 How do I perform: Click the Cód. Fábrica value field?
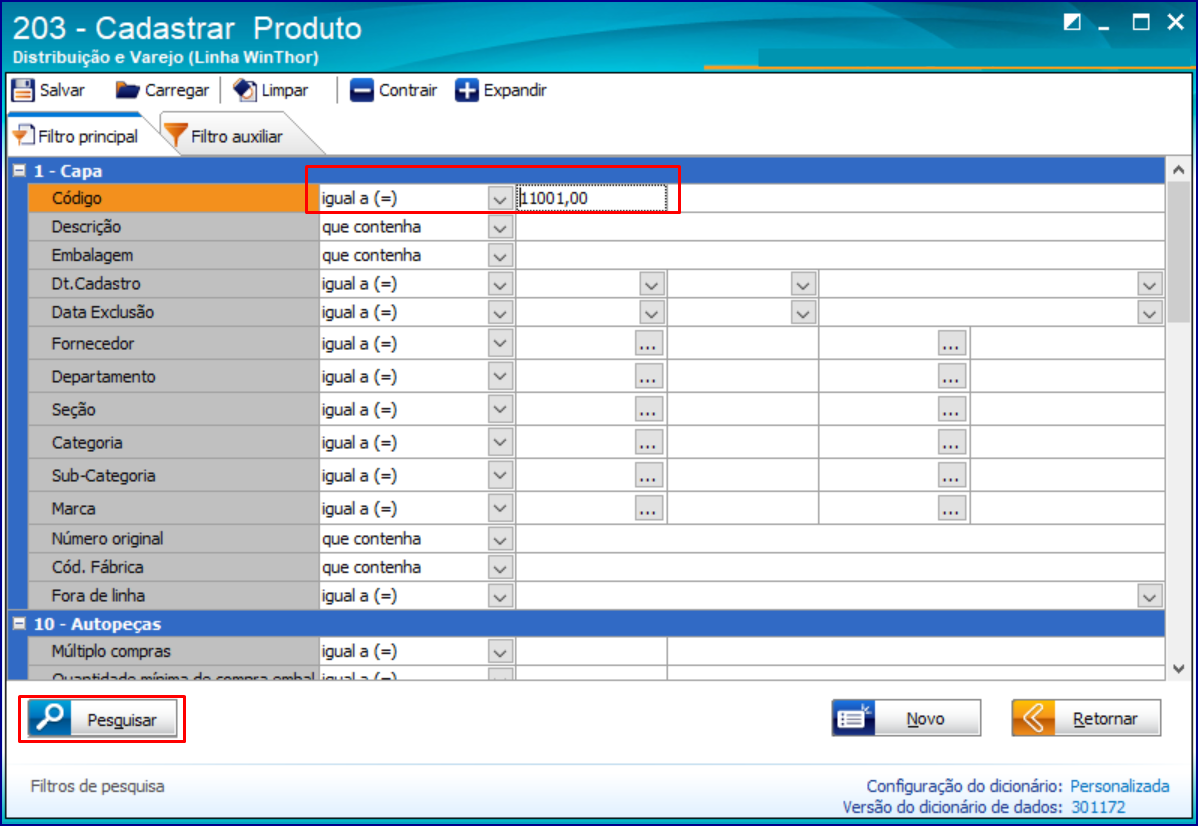[x=840, y=568]
